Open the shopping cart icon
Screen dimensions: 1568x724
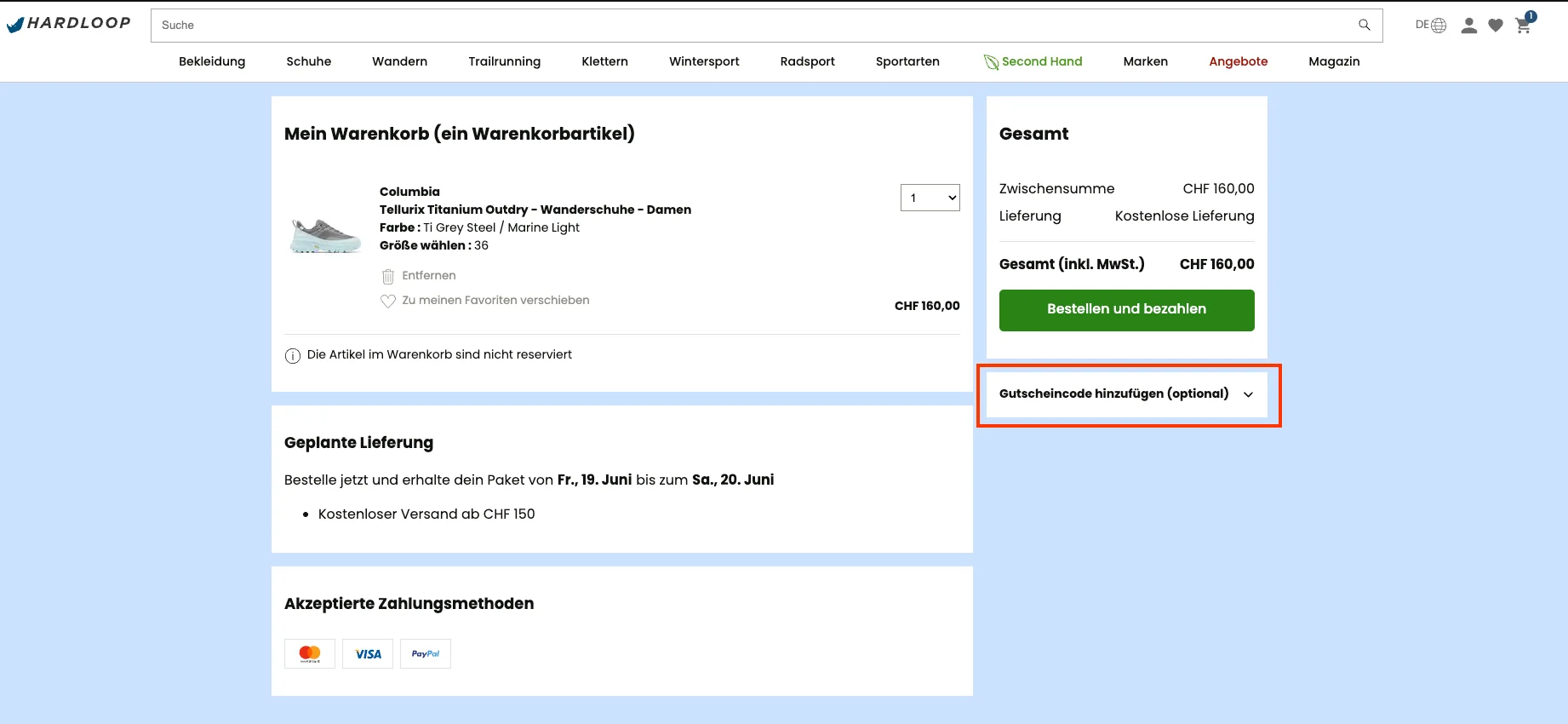coord(1524,24)
